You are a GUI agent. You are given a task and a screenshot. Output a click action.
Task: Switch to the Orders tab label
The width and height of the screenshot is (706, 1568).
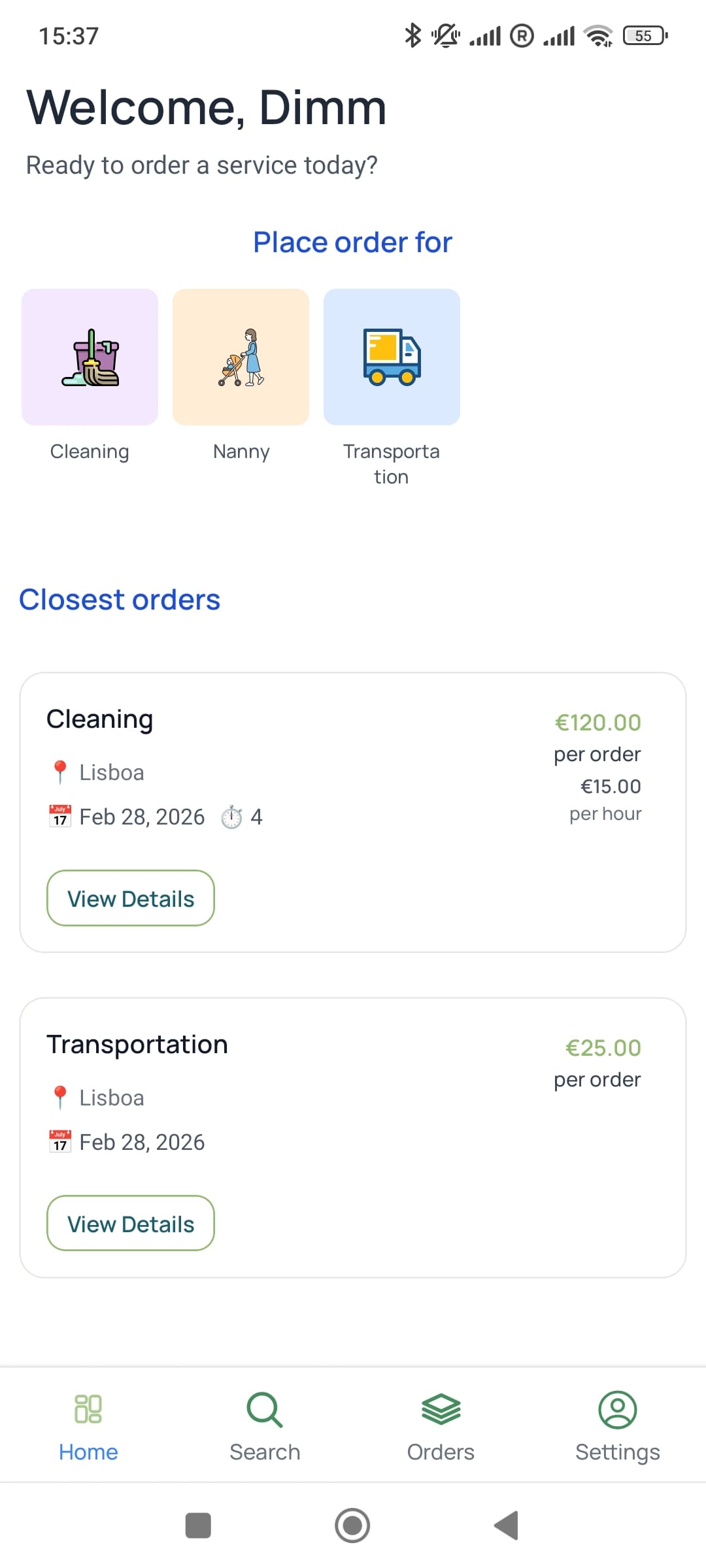(x=441, y=1452)
